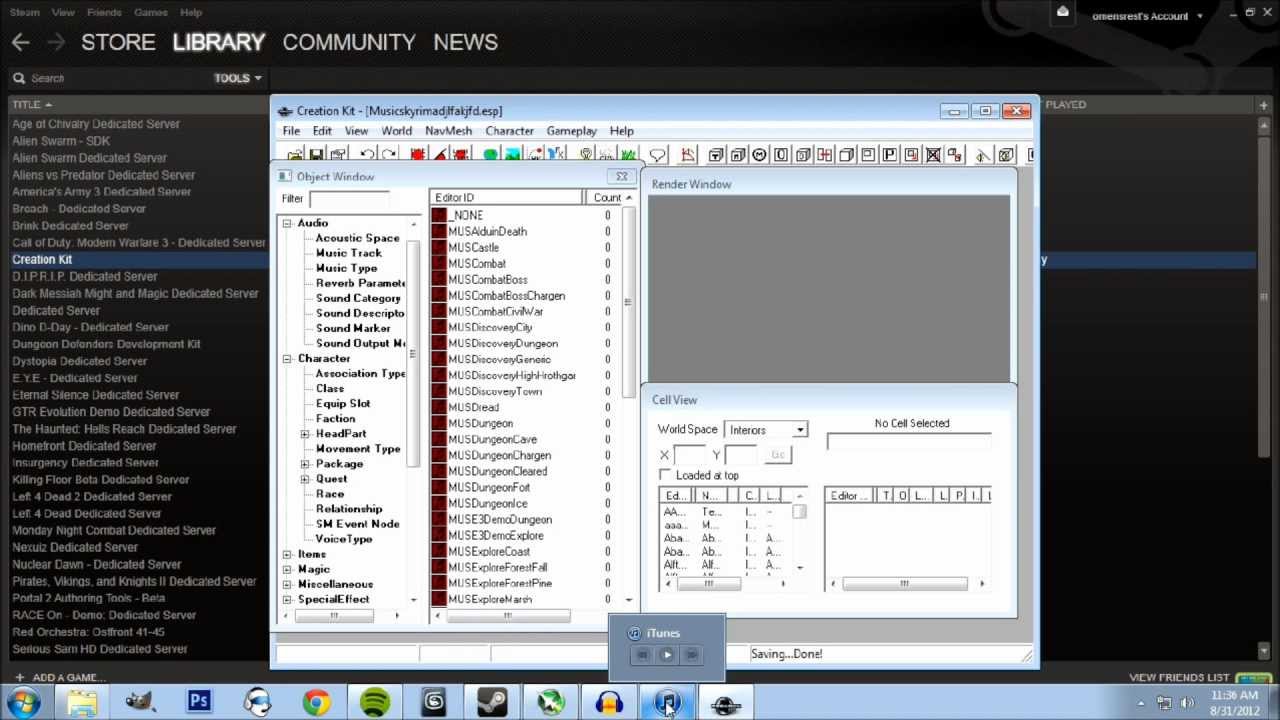Click the red icon beside MUSCombat row
1280x720 pixels.
[439, 263]
